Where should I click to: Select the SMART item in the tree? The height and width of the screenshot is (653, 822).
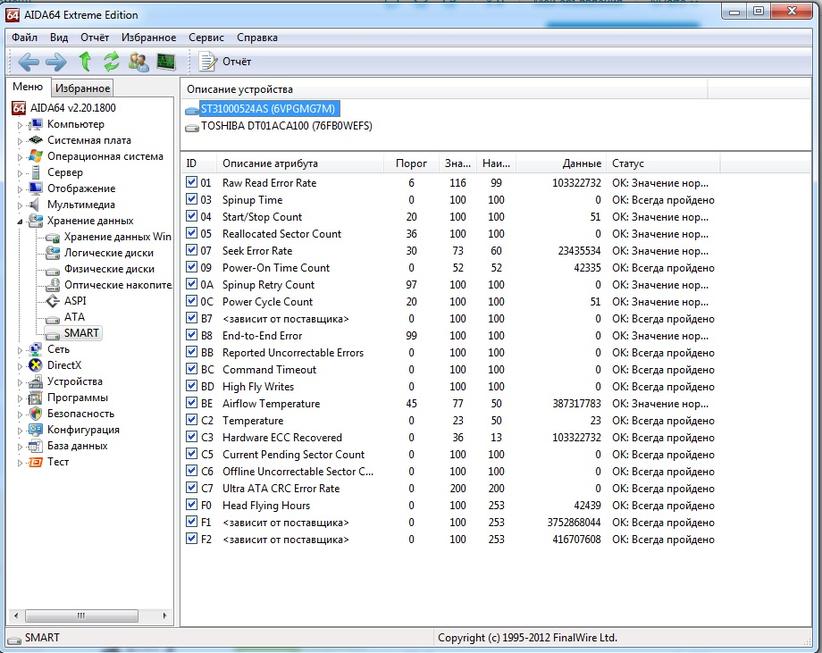coord(81,333)
